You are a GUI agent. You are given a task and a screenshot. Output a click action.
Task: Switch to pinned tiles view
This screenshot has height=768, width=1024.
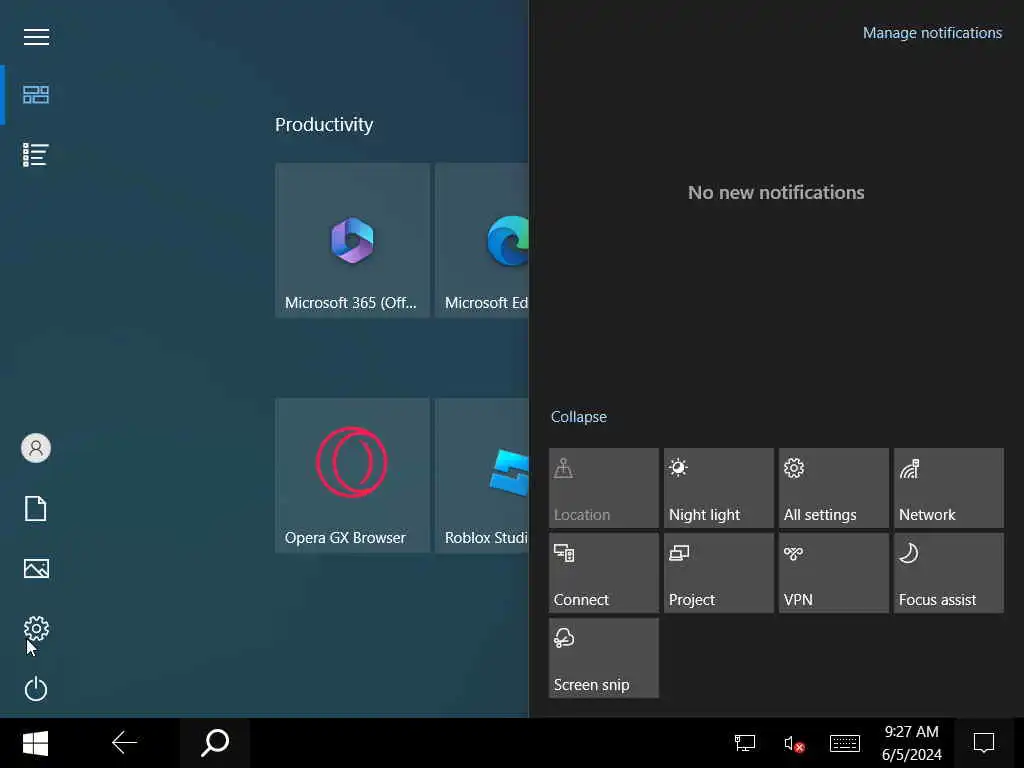[x=36, y=95]
